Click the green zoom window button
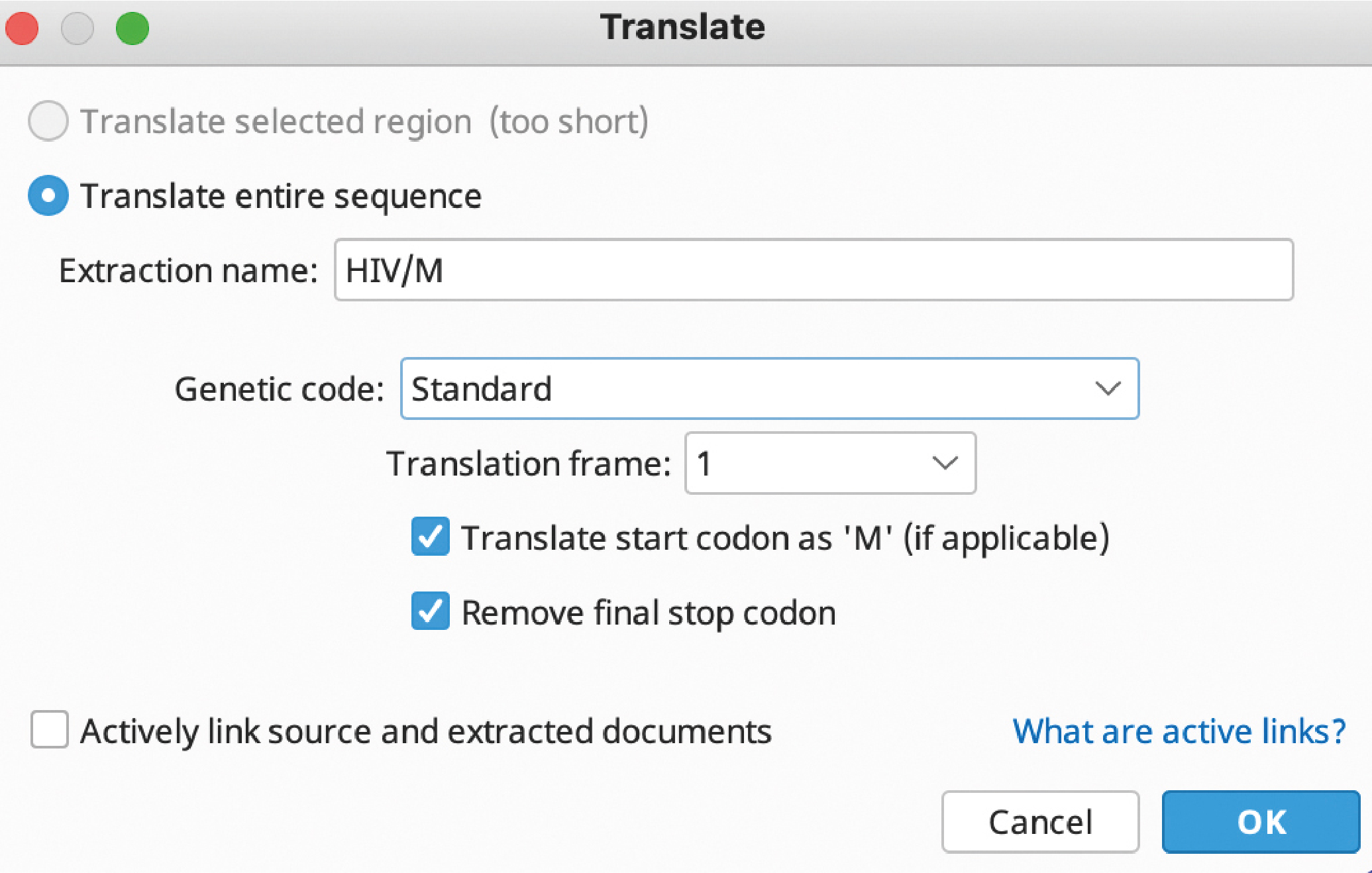This screenshot has width=1372, height=873. coord(132,28)
